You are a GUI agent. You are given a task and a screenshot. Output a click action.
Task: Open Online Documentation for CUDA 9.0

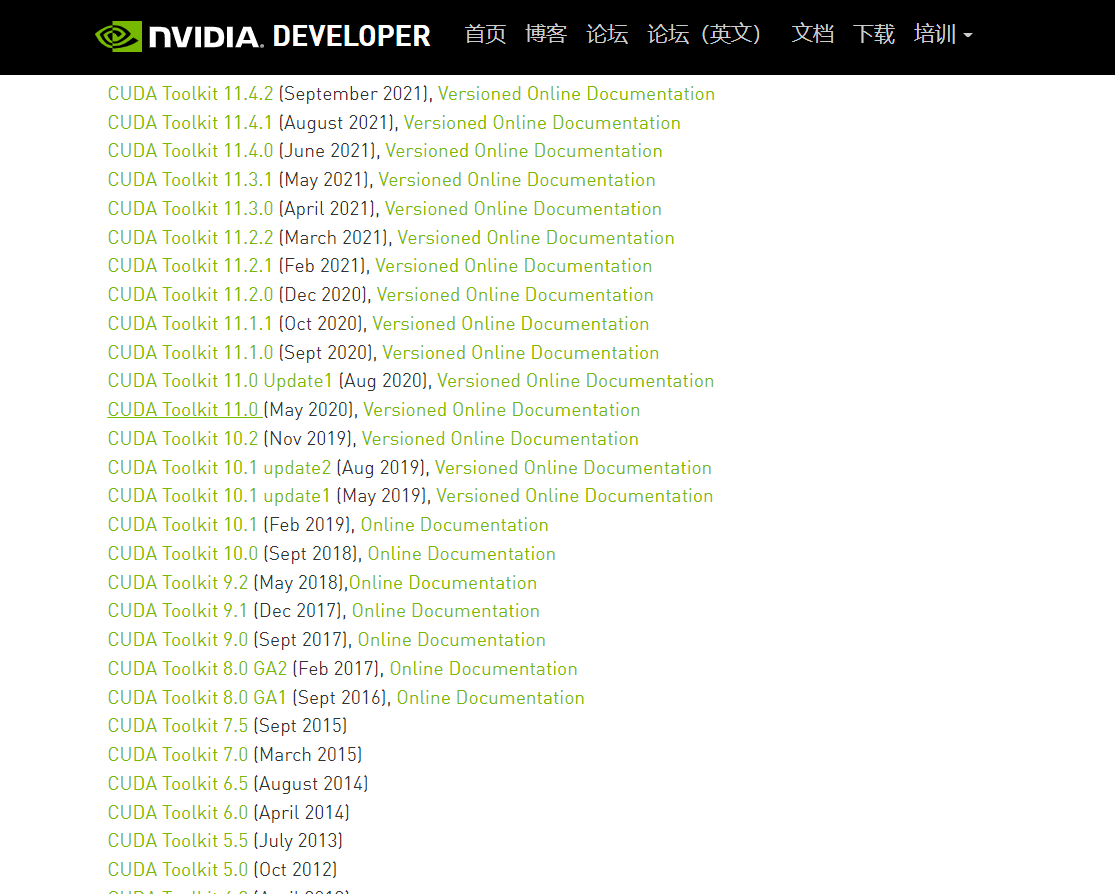click(x=452, y=640)
